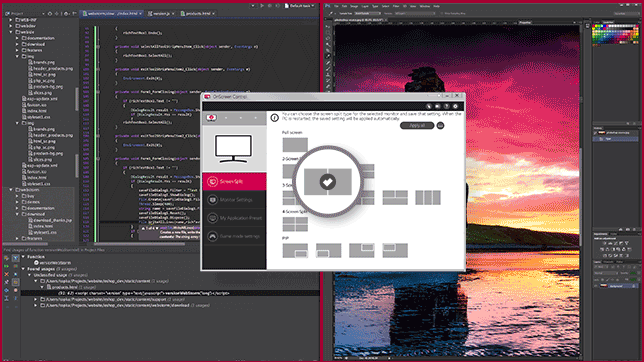Select PIP layout with top-left inset
Viewport: 644px width, 362px height.
pyautogui.click(x=395, y=251)
